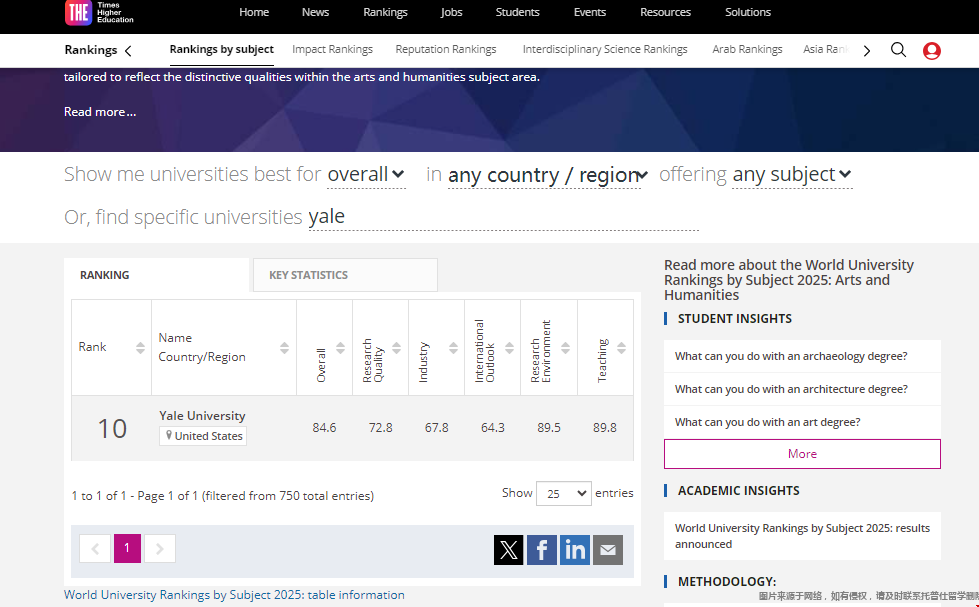Sort by Research Quality arrows
This screenshot has height=607, width=979.
tap(396, 348)
